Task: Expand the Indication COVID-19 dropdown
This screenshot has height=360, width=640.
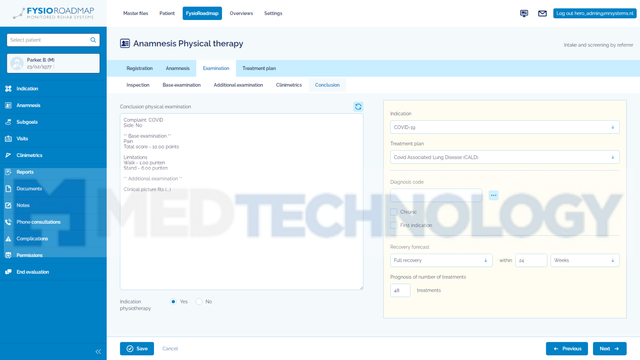Action: tap(504, 127)
